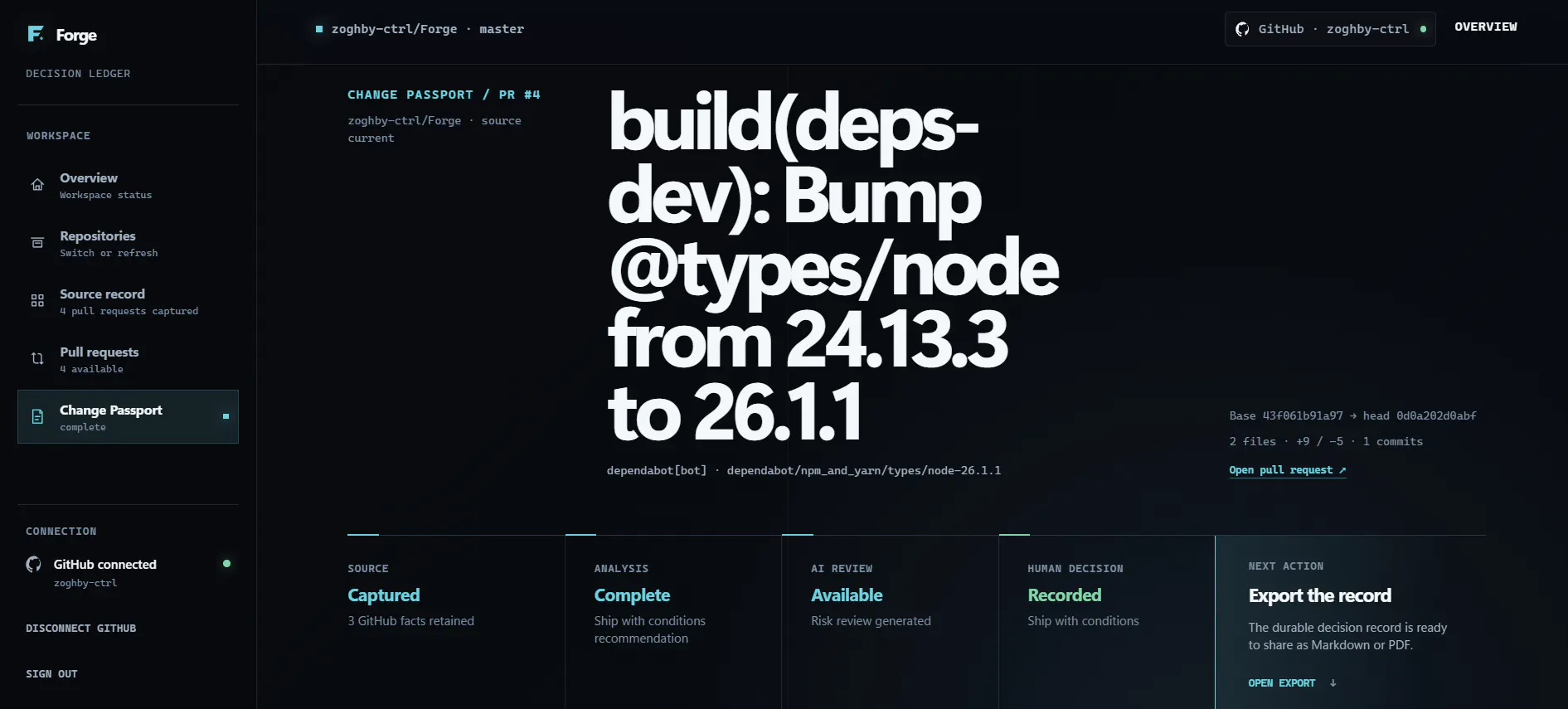The height and width of the screenshot is (709, 1568).
Task: Click CHANGE PASSPORT / PR #4 label
Action: click(444, 95)
